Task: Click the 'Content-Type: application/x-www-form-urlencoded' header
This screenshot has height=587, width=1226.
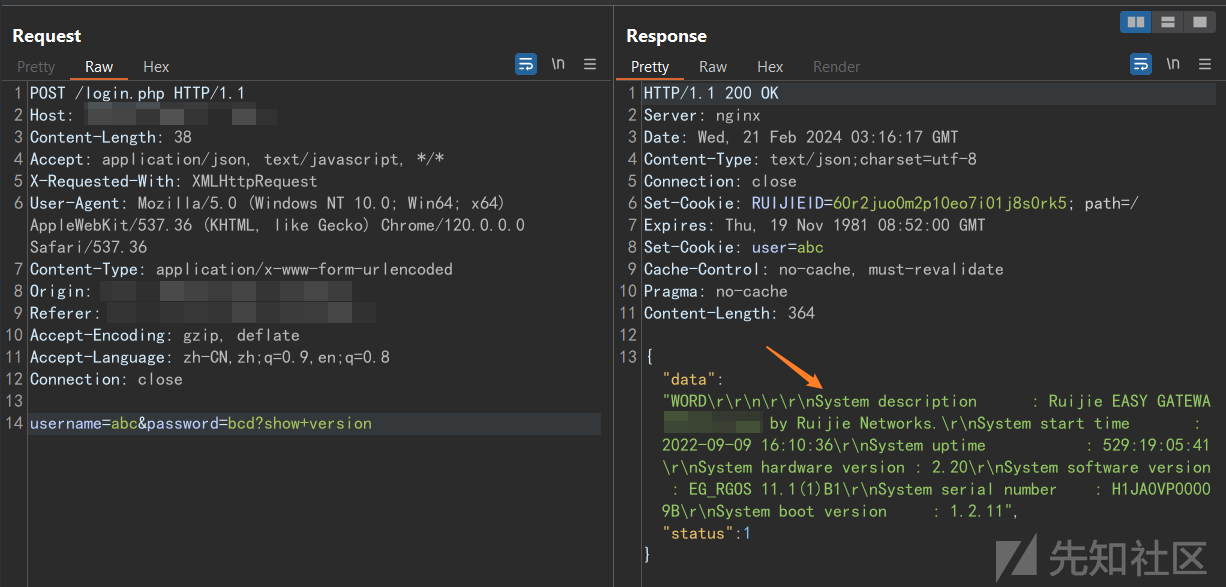Action: (241, 269)
